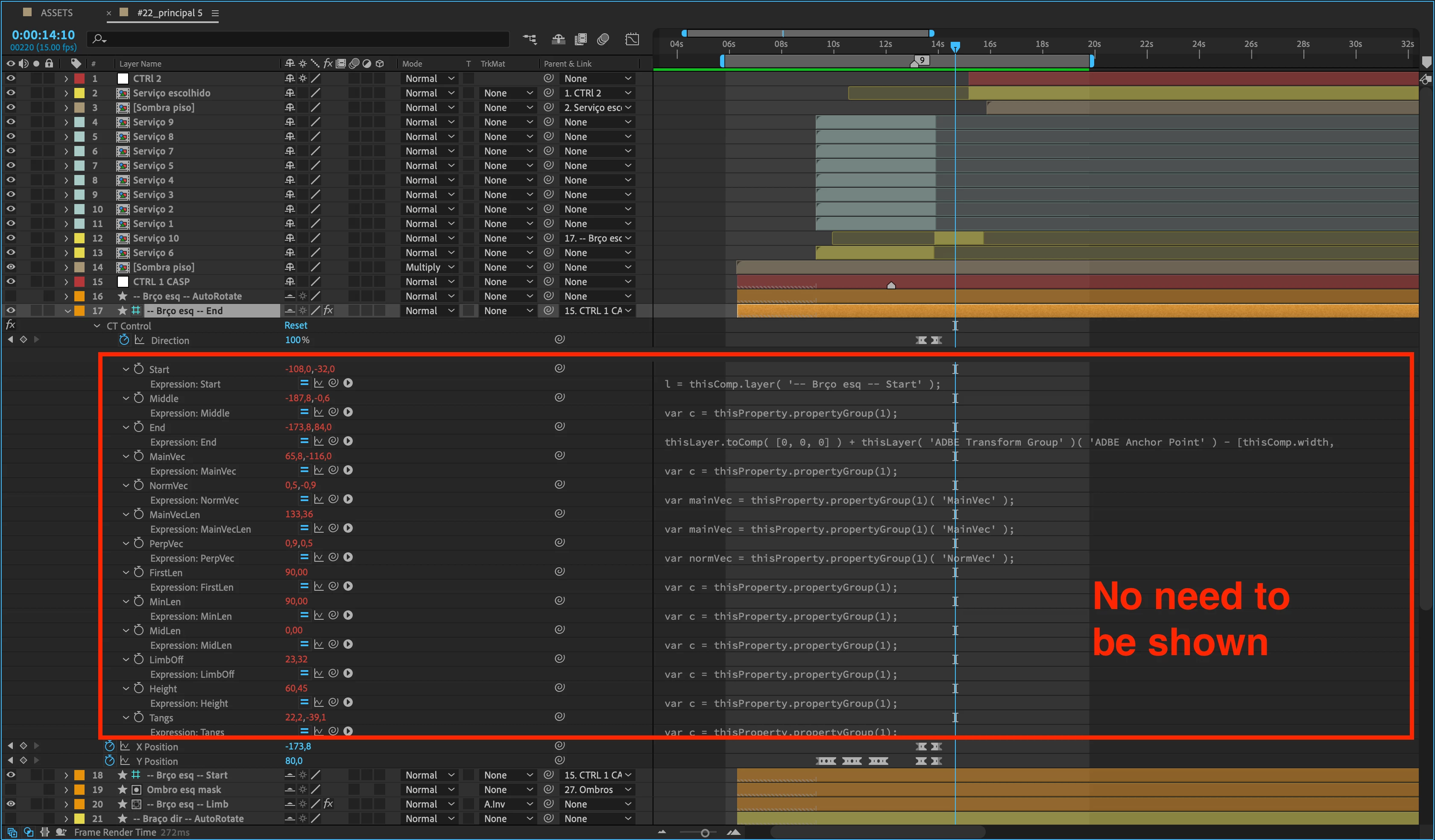1435x840 pixels.
Task: Open the expression language menu for Middle
Action: click(348, 412)
